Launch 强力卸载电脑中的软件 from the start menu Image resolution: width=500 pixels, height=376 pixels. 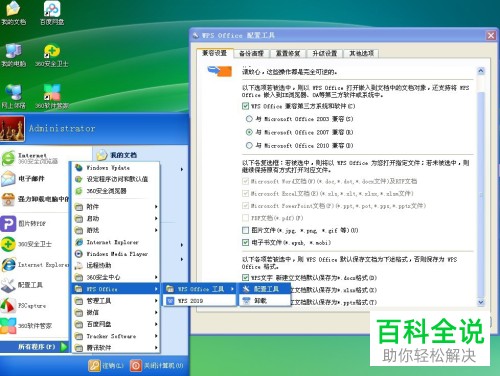coord(35,199)
